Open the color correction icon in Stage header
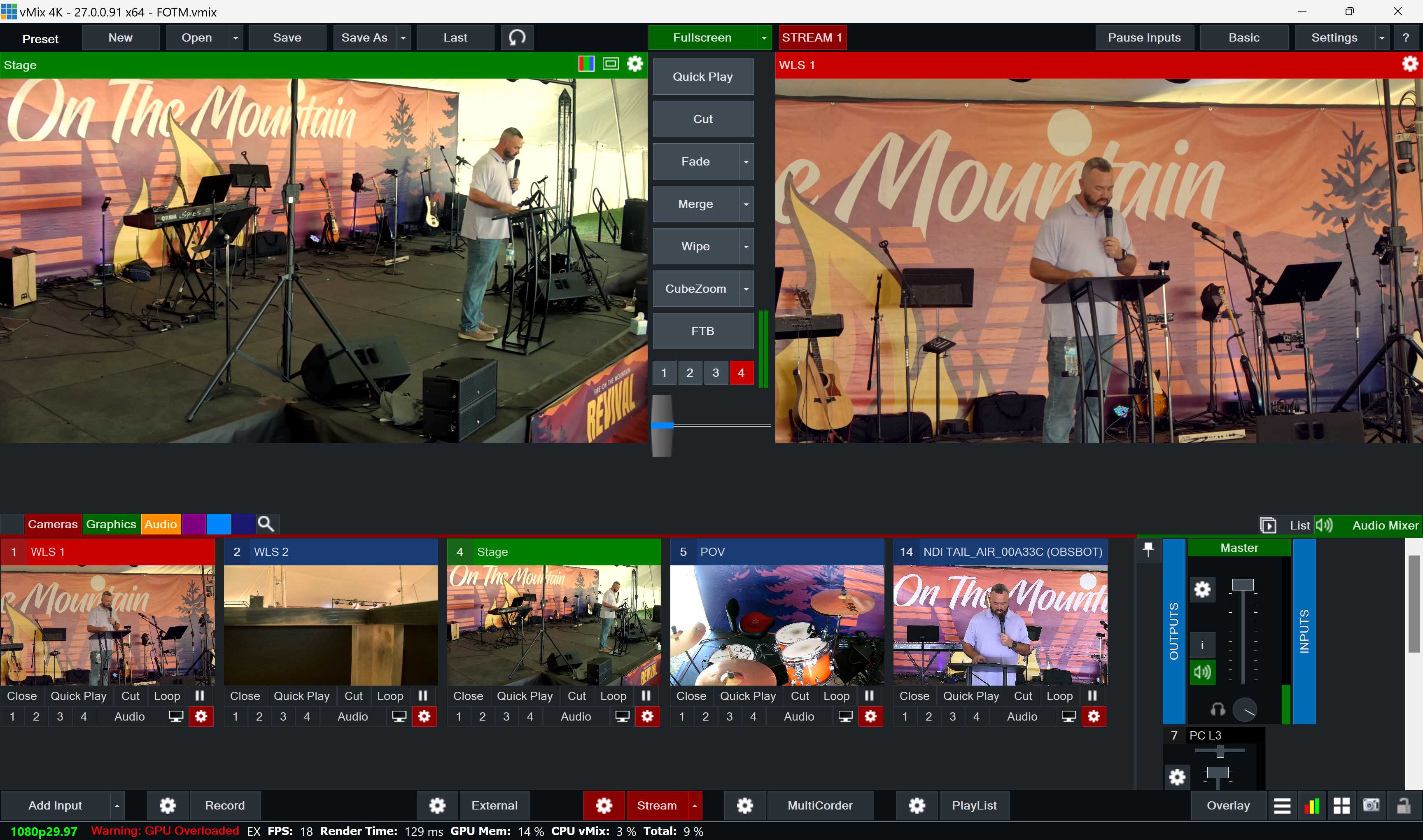This screenshot has height=840, width=1423. click(586, 64)
